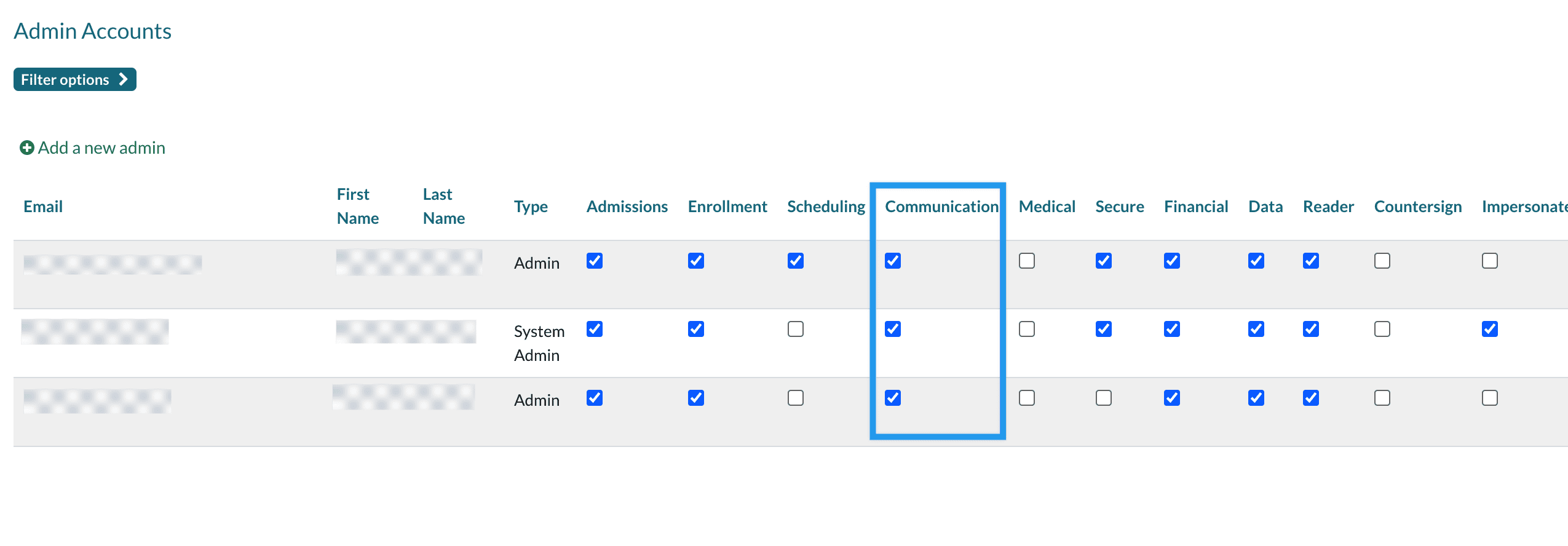Uncheck Admissions for the first Admin row
This screenshot has width=1568, height=546.
pyautogui.click(x=594, y=261)
